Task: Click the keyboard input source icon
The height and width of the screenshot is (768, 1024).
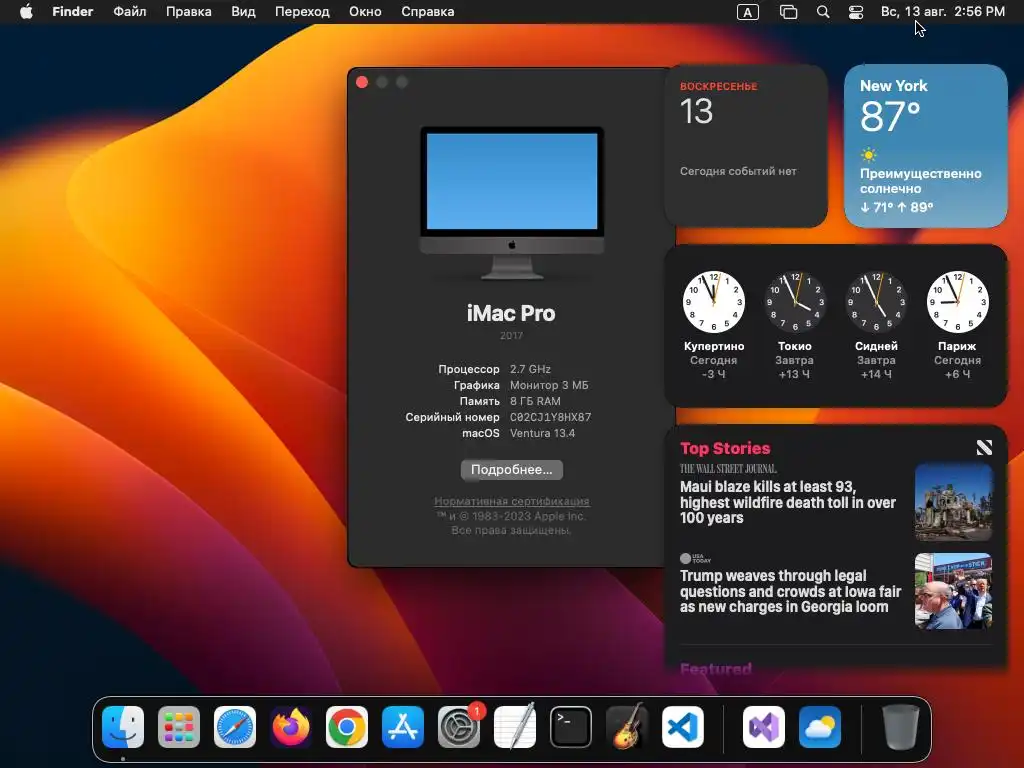Action: (x=747, y=12)
